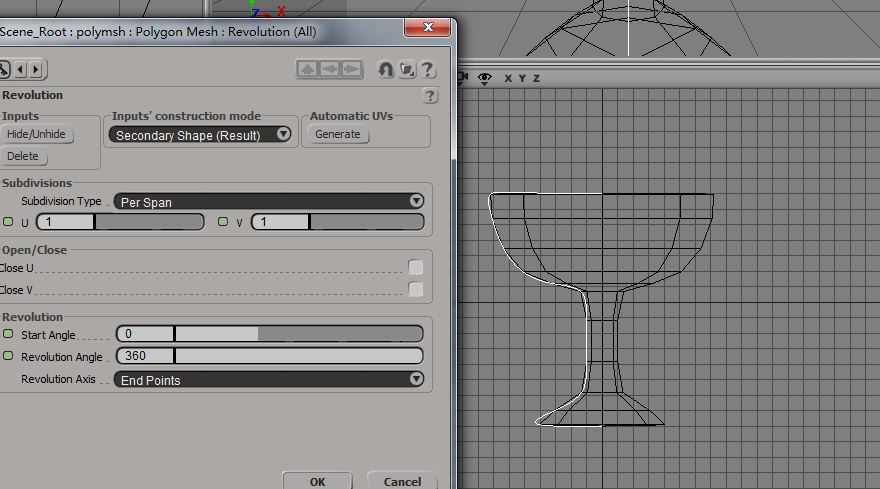
Task: Open help via top question mark icon
Action: point(428,69)
